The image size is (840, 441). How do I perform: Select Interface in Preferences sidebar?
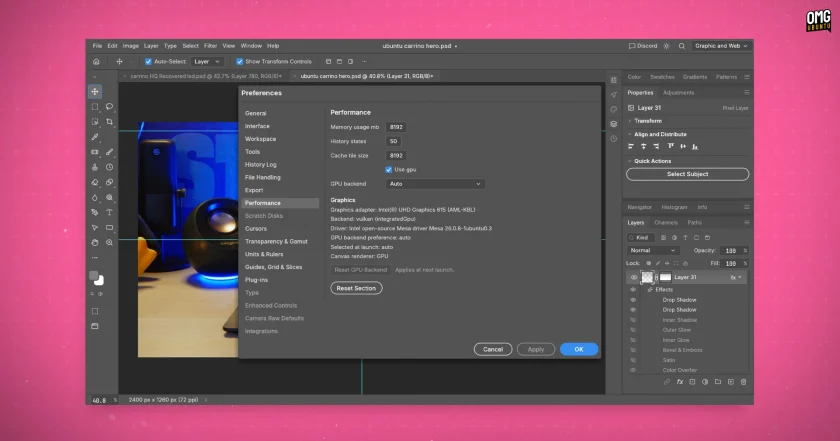[x=257, y=126]
